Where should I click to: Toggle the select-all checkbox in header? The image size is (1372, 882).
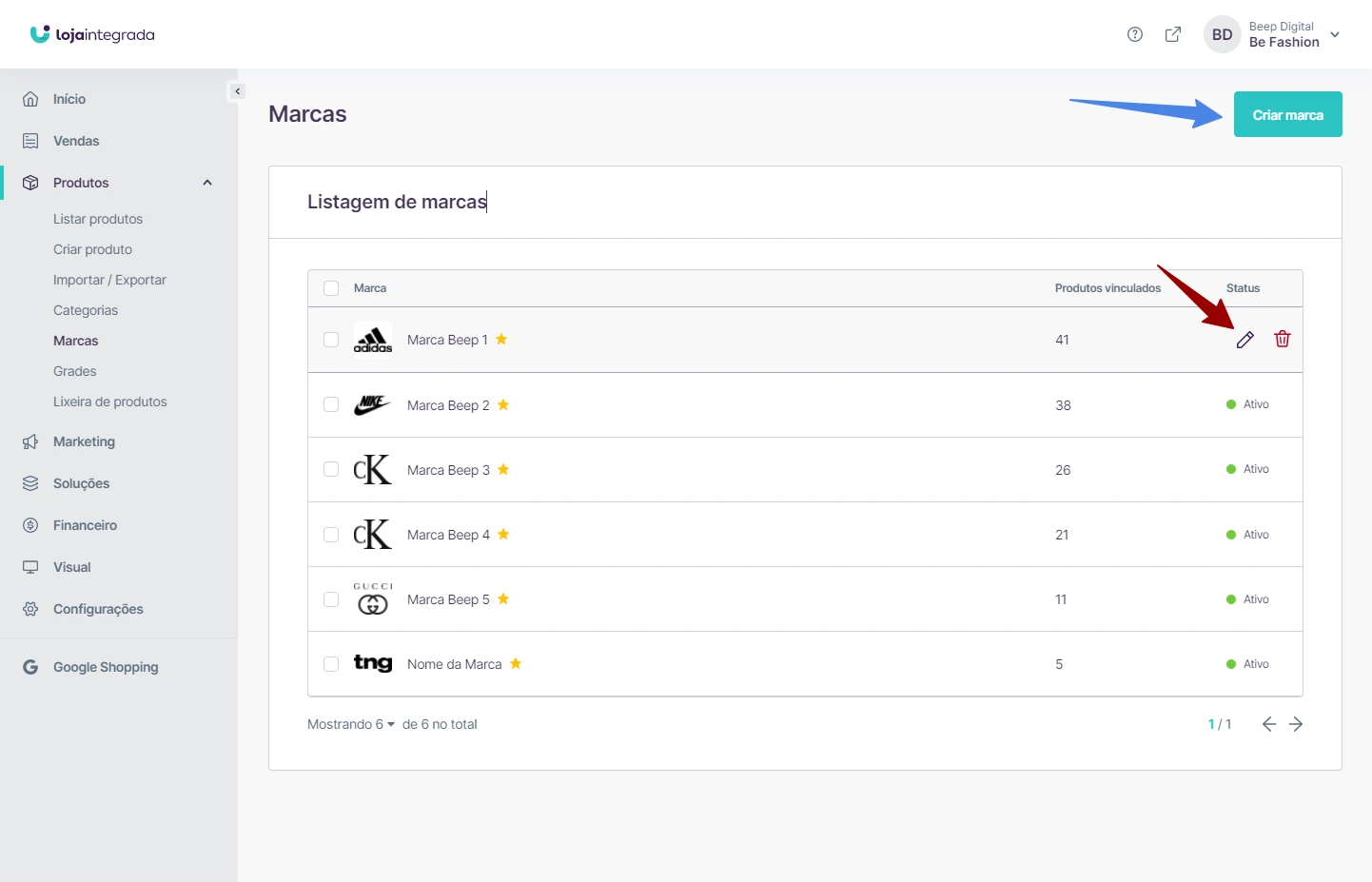(x=331, y=288)
